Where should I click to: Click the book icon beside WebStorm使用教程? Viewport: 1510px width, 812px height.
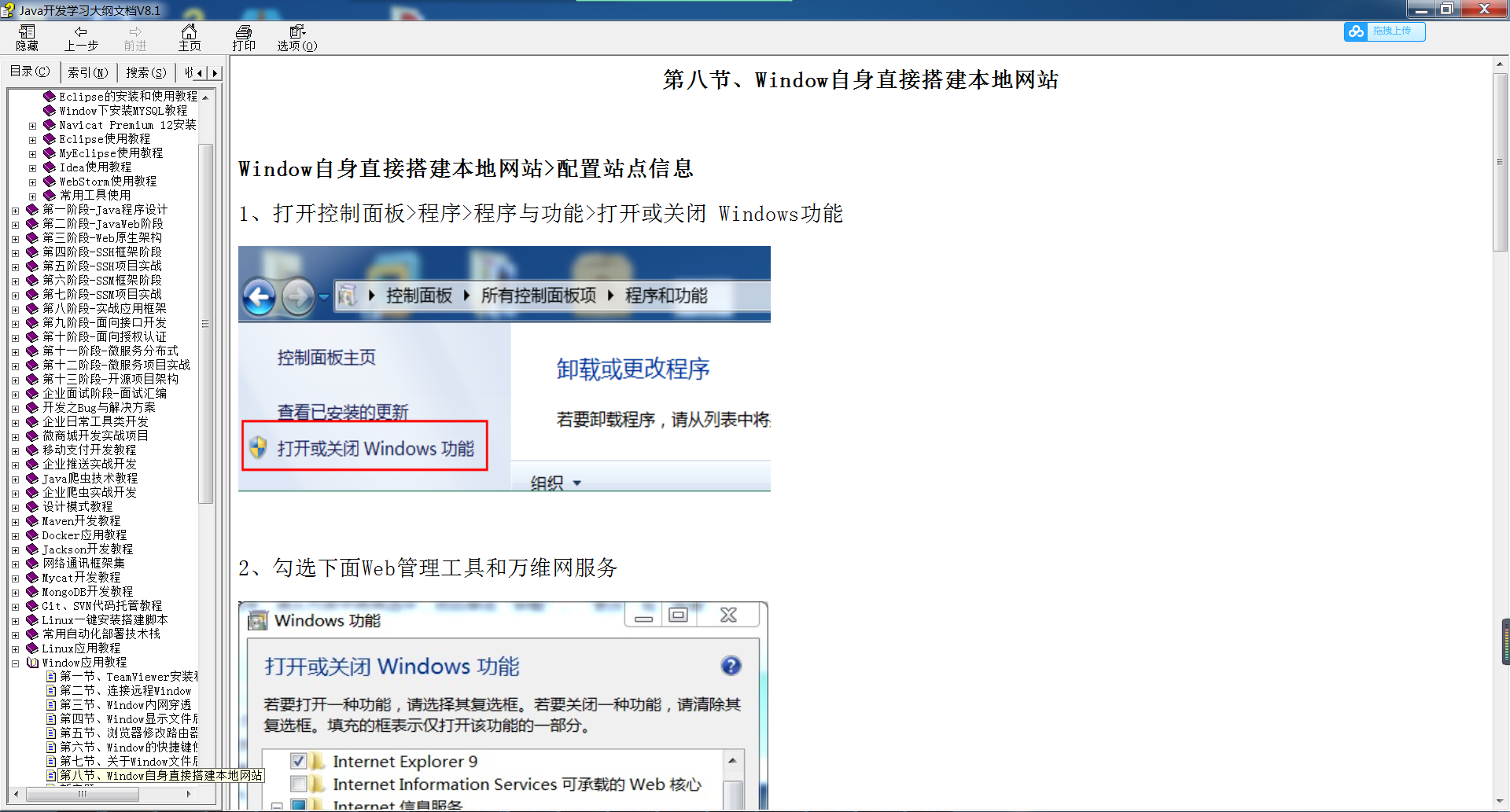50,181
